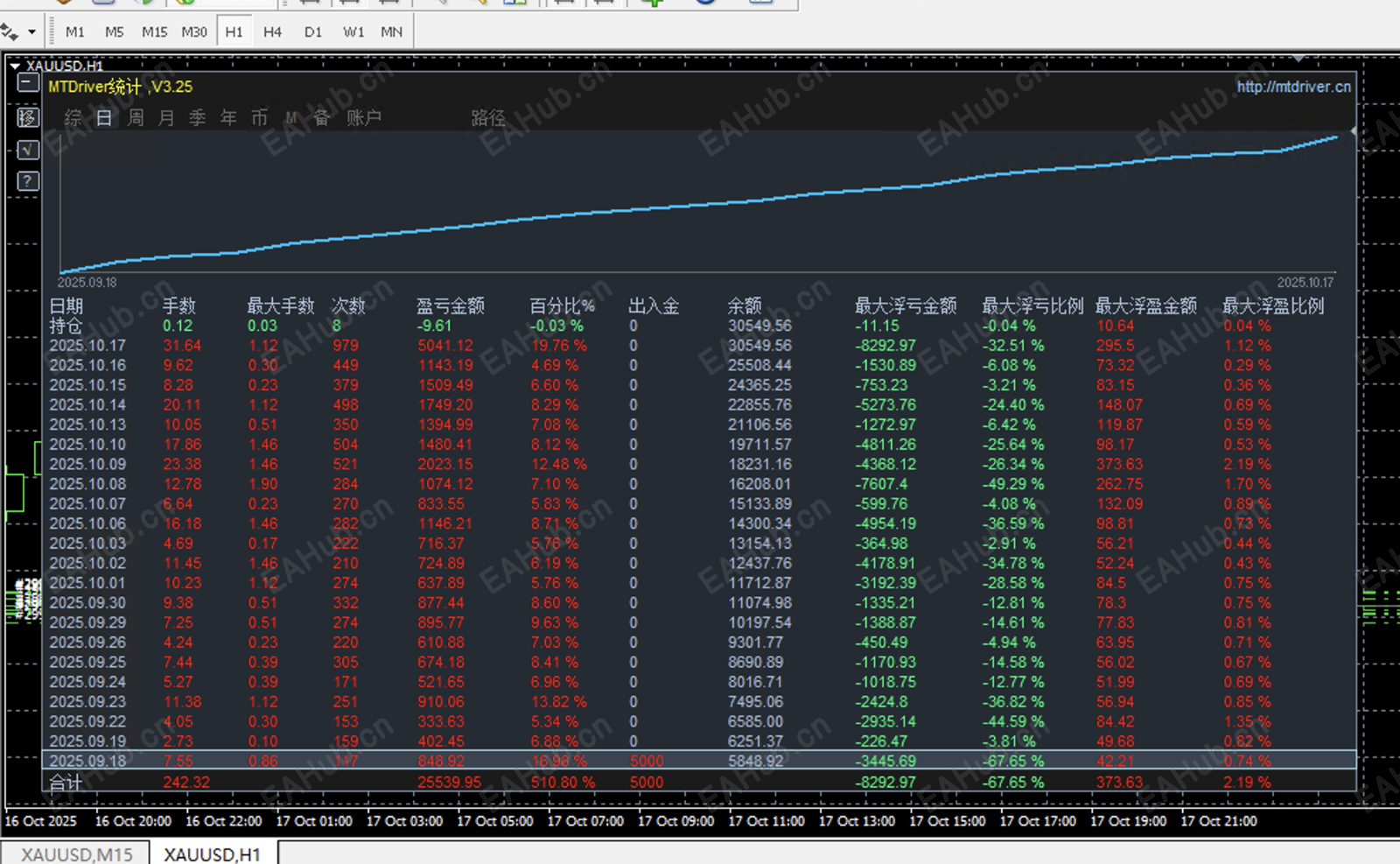Open the 账户 account tab
Image resolution: width=1400 pixels, height=864 pixels.
pos(363,117)
